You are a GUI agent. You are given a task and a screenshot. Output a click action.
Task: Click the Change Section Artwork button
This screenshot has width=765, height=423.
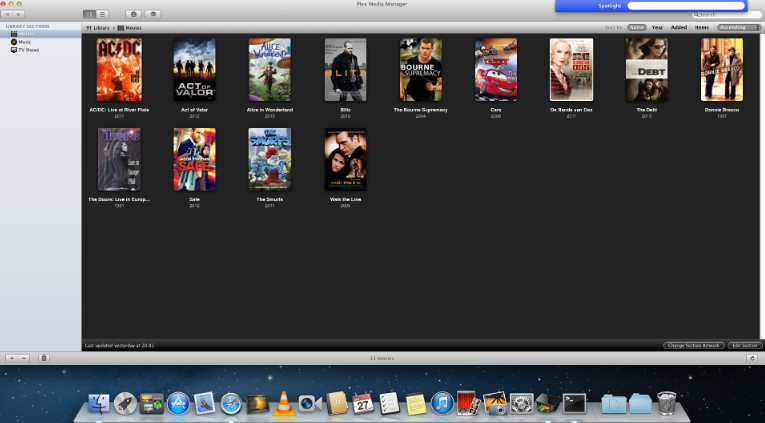[694, 345]
